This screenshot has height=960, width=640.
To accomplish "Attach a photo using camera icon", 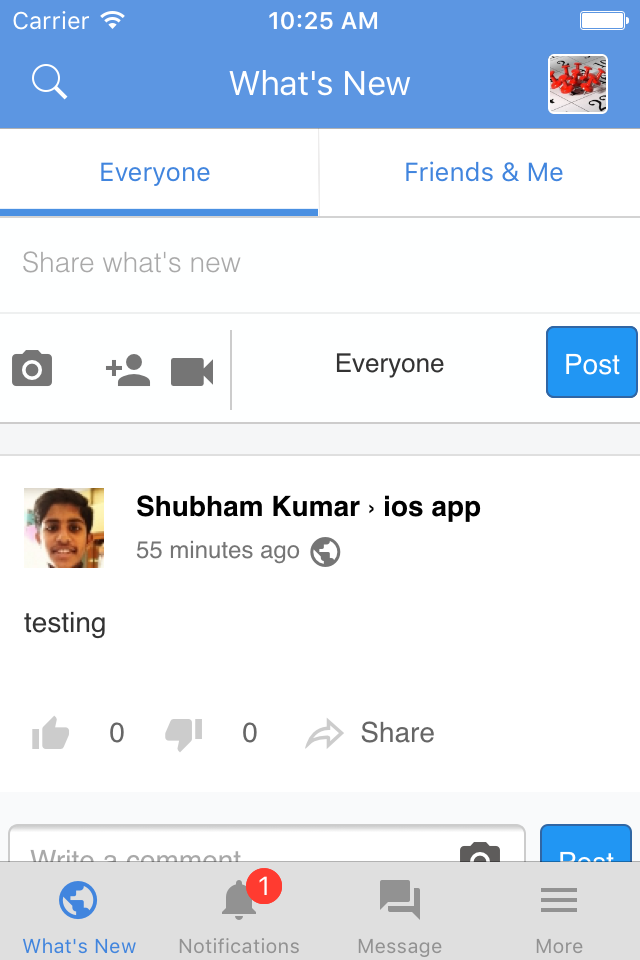I will pyautogui.click(x=32, y=369).
